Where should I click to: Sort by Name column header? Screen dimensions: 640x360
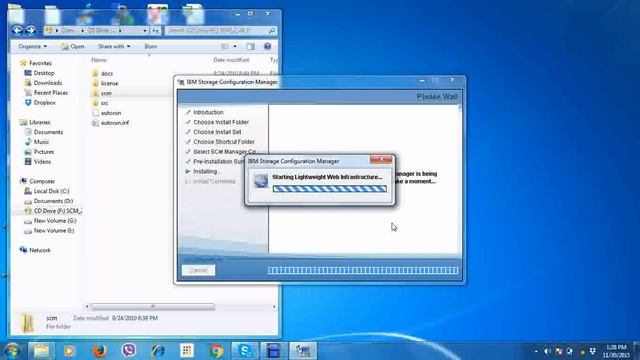pos(99,60)
